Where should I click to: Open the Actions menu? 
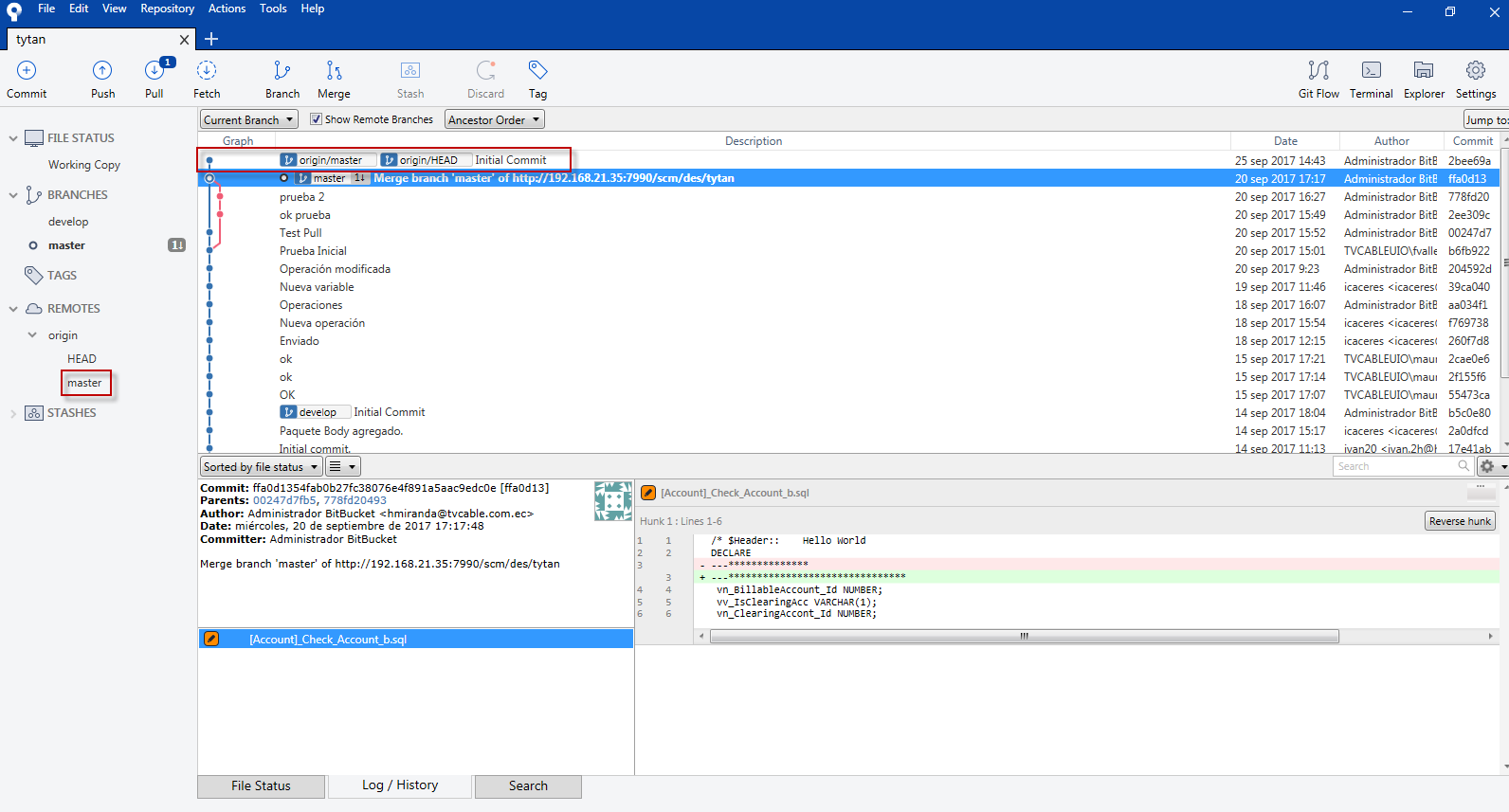[x=227, y=9]
